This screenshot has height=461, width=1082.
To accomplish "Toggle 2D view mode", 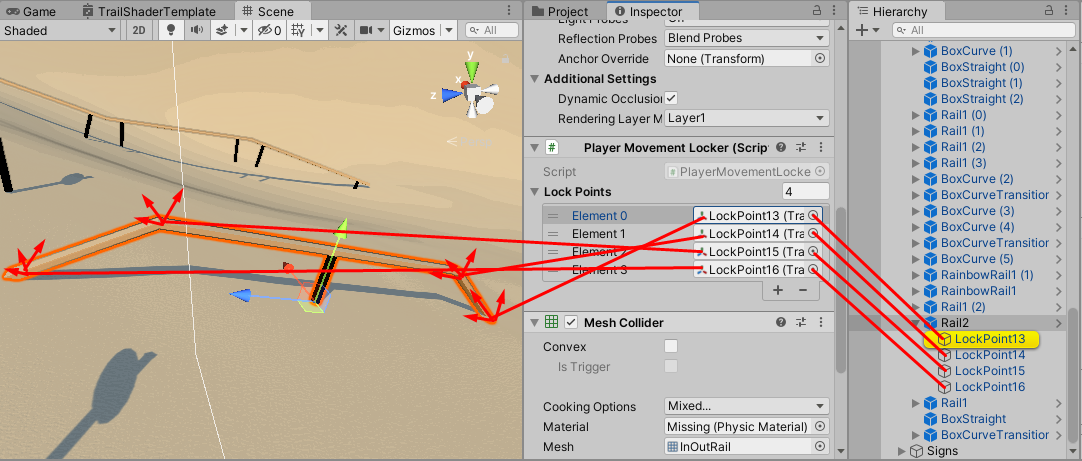I will (x=139, y=30).
